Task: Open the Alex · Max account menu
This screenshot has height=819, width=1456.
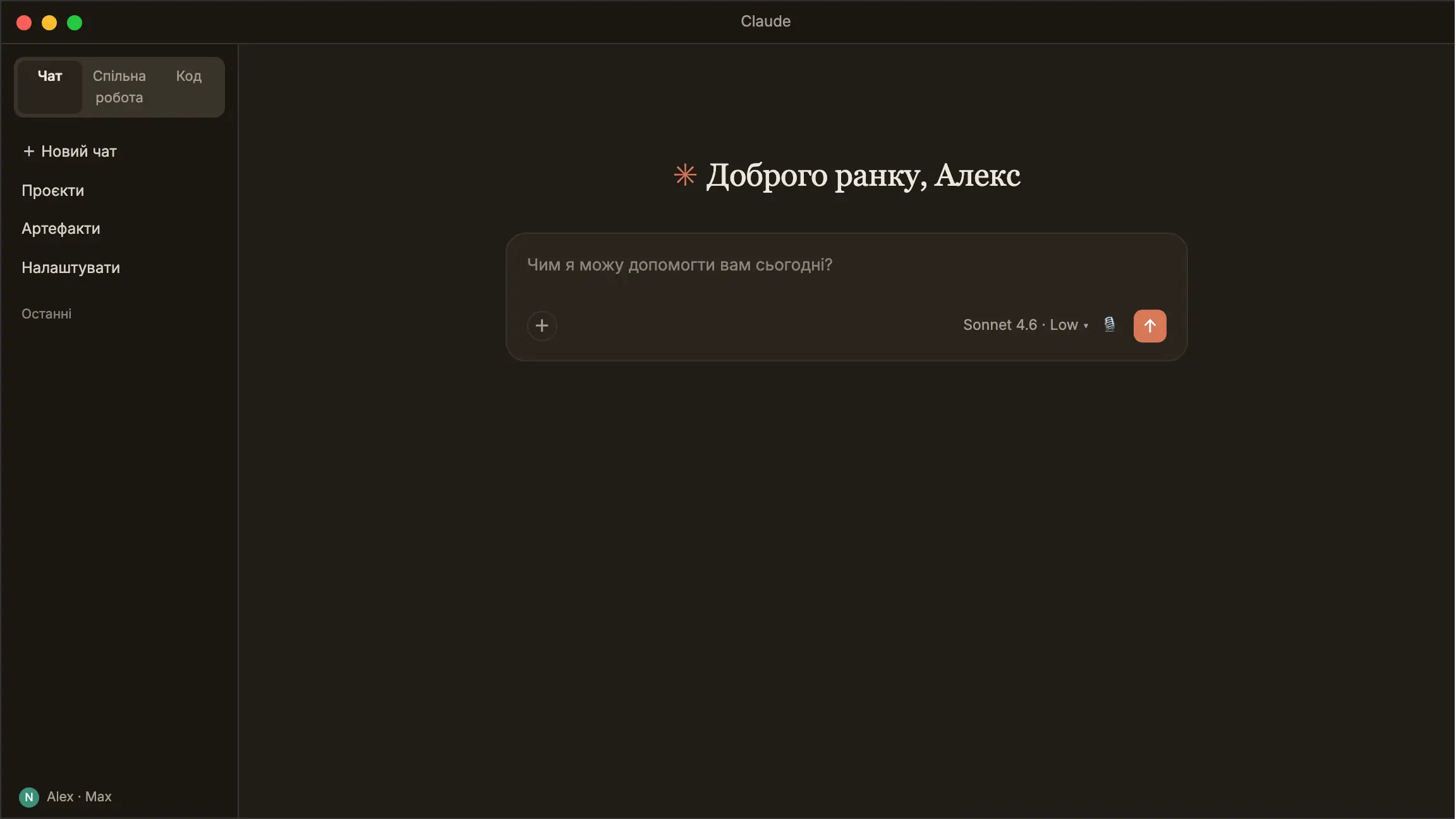Action: point(66,797)
